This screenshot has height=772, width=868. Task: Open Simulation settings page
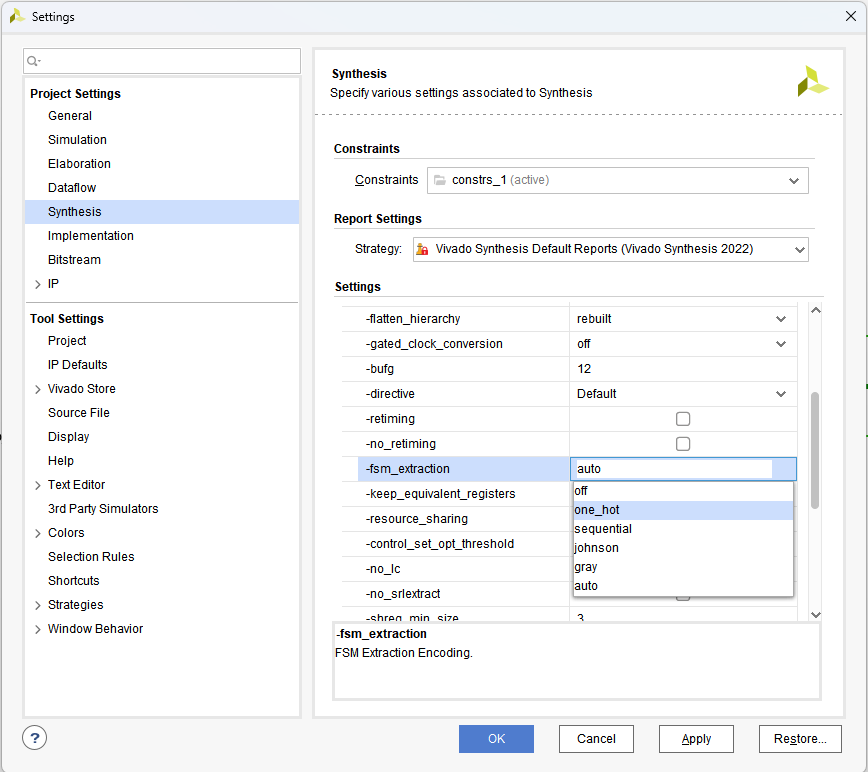[x=77, y=139]
